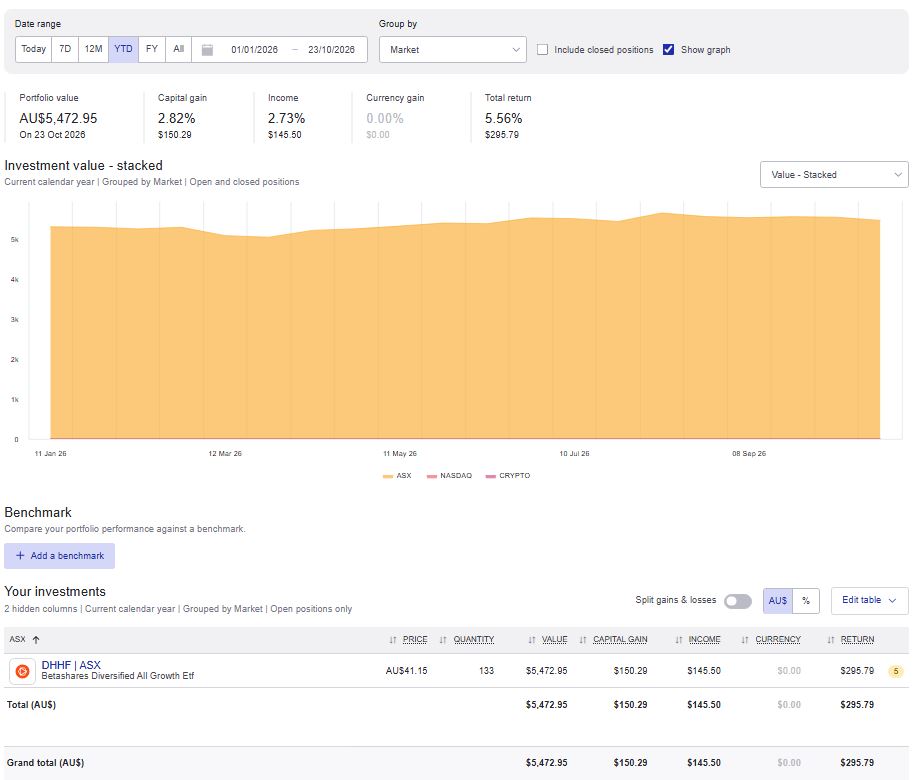Screen dimensions: 917x780
Task: Sort by Return column arrows icon
Action: point(831,640)
